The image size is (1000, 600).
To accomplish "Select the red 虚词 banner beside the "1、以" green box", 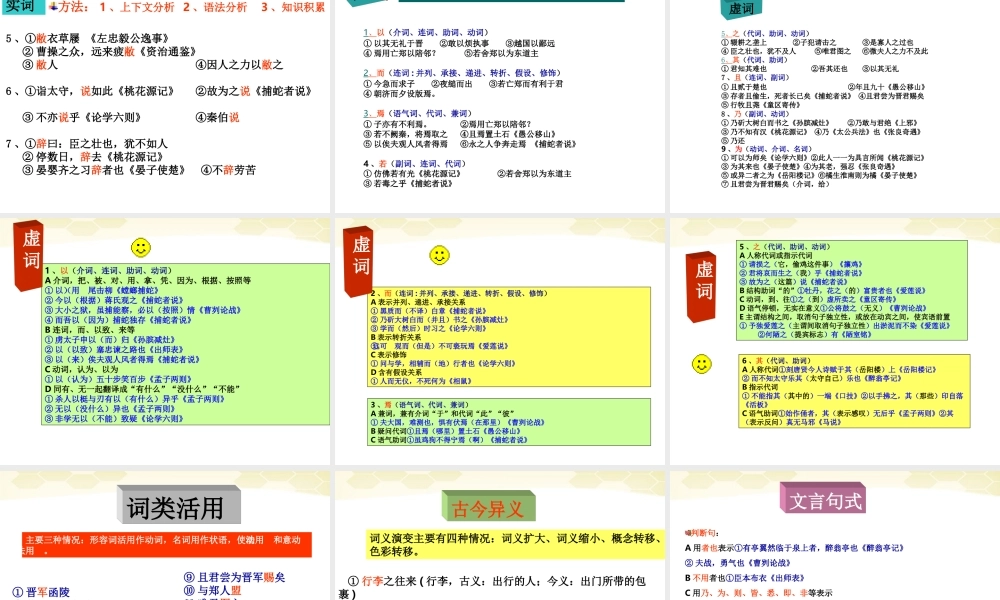I will (x=29, y=255).
